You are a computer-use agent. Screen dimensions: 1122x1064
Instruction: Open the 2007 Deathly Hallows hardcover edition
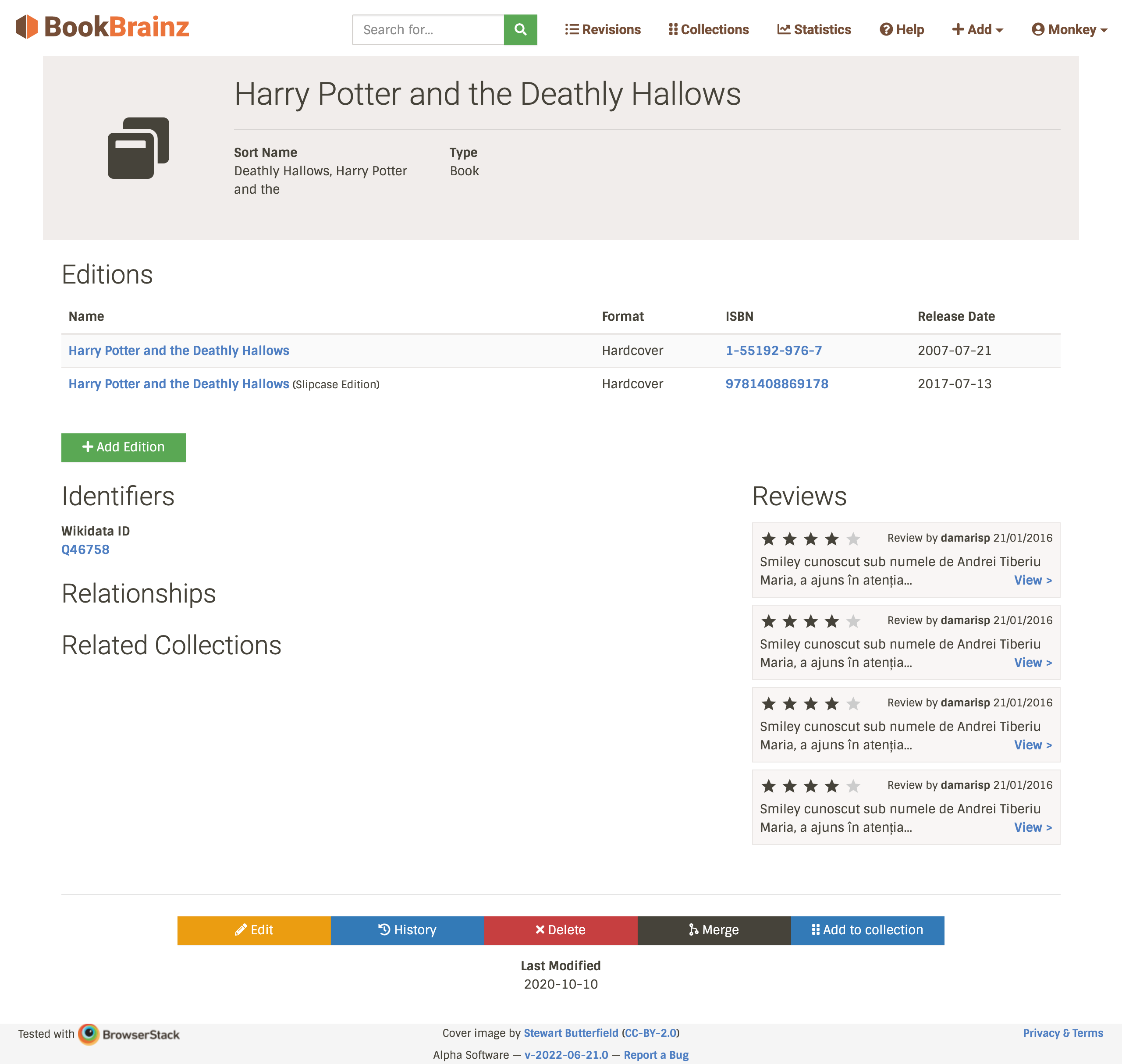(x=179, y=351)
